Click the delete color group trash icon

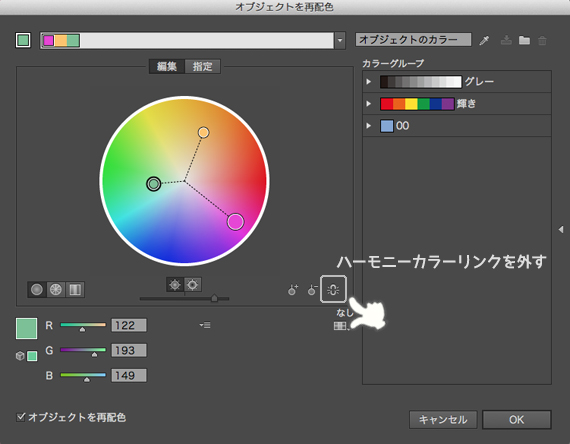pyautogui.click(x=542, y=40)
